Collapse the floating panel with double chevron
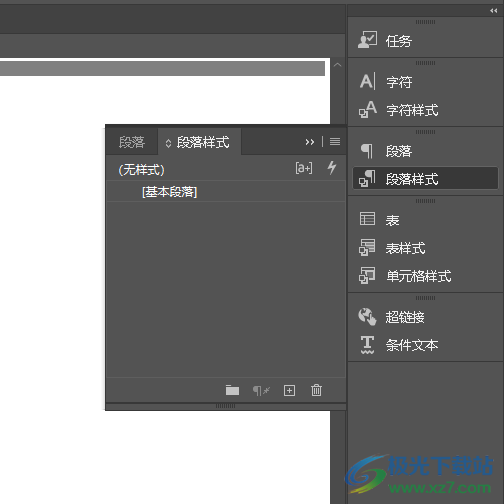 [x=310, y=142]
